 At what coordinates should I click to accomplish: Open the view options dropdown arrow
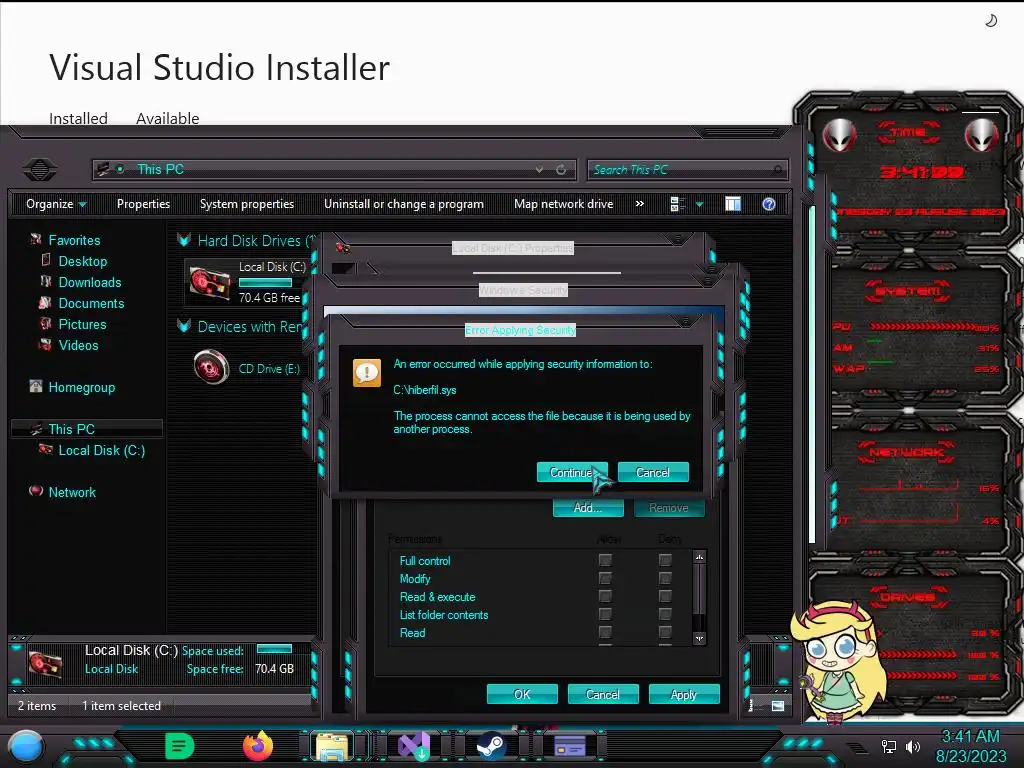click(x=699, y=204)
